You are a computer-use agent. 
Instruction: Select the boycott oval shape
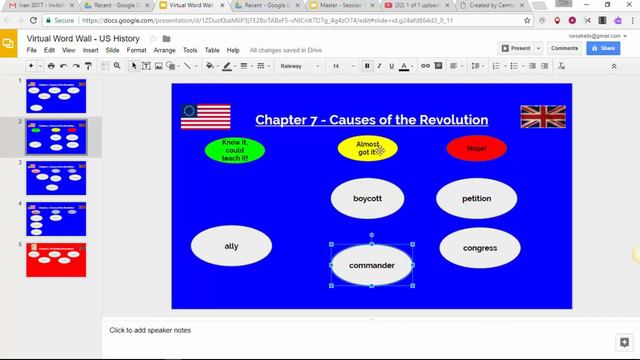point(367,198)
